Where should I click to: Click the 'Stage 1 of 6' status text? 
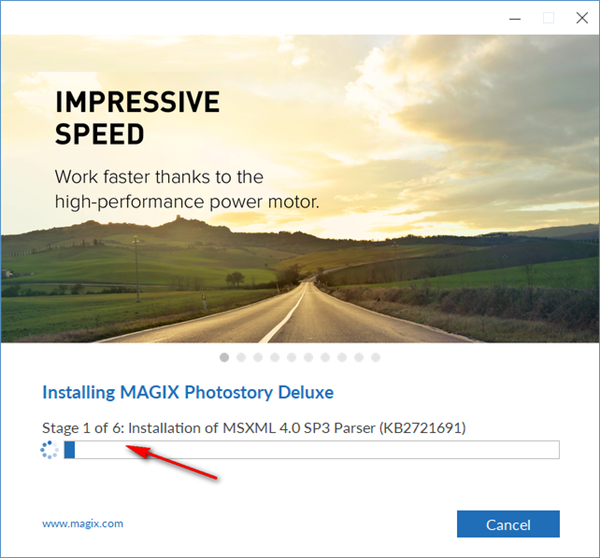254,427
